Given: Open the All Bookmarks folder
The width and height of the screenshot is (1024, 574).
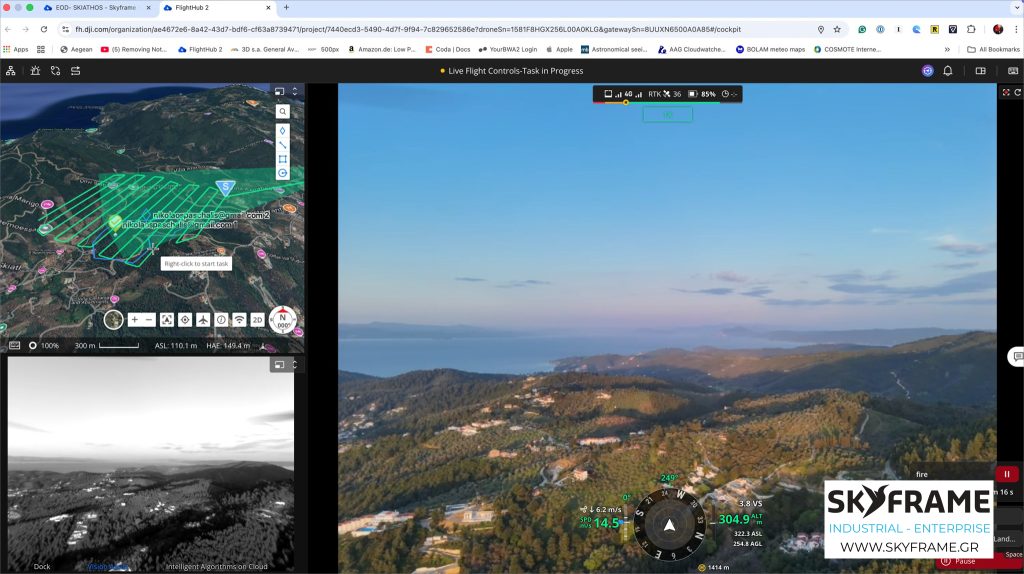Looking at the screenshot, I should click(992, 49).
